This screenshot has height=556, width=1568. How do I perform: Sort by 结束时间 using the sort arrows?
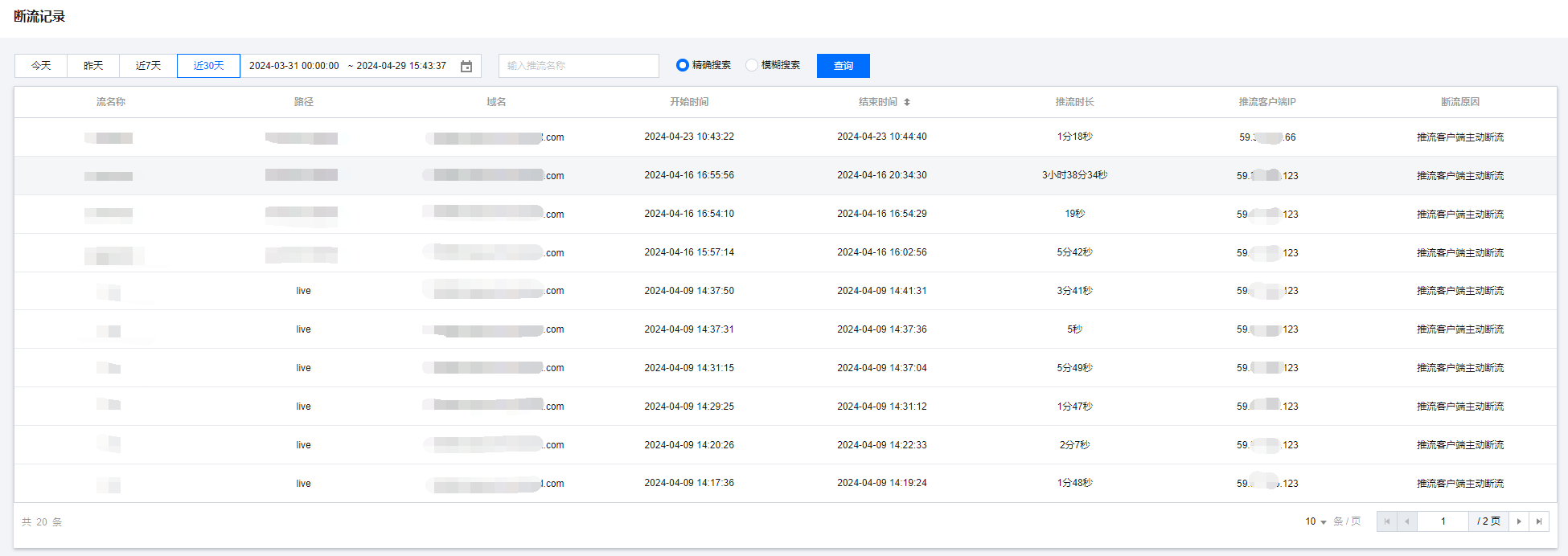[907, 102]
